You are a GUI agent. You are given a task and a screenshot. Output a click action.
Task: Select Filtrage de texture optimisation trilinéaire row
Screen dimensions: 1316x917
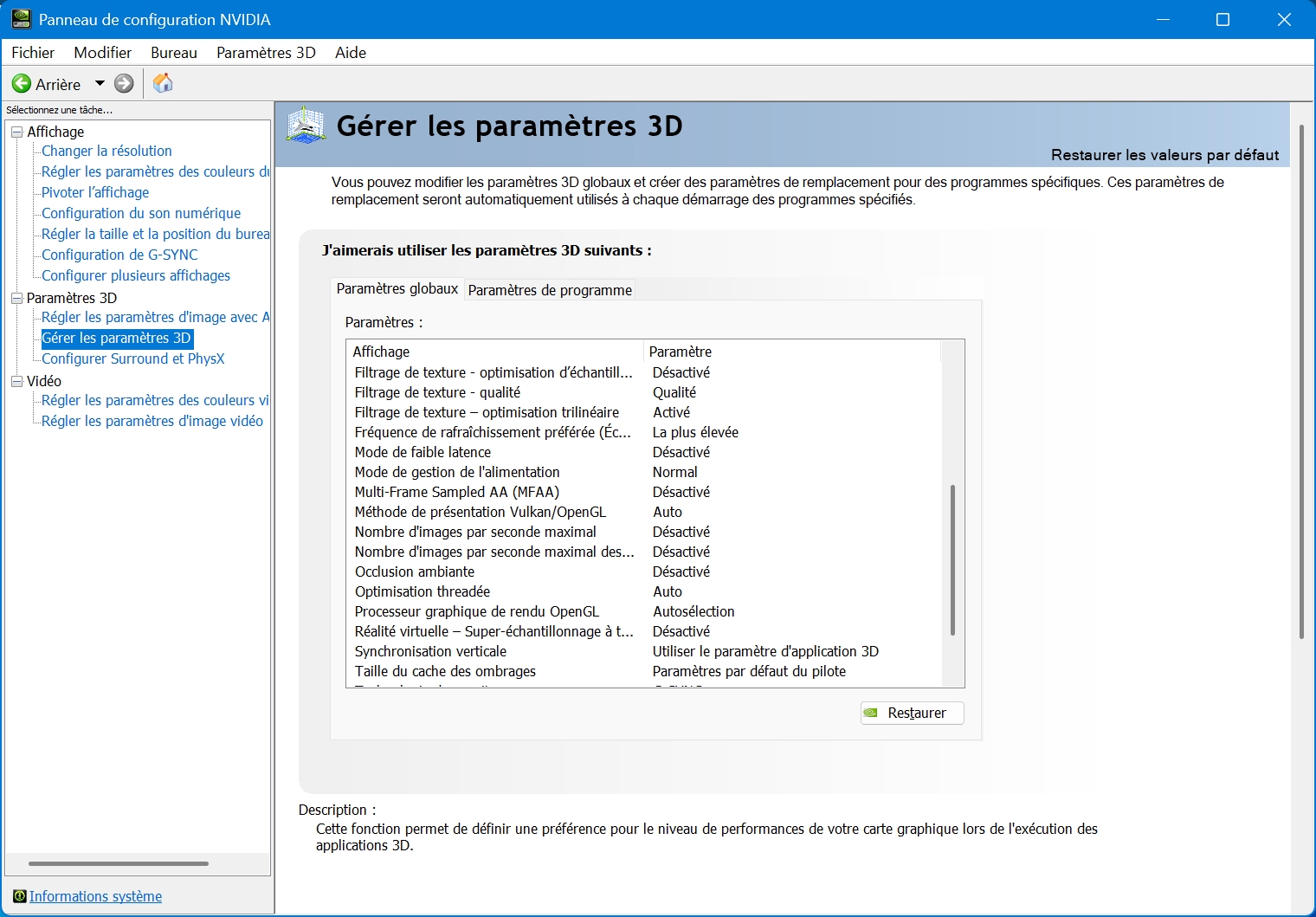pos(642,412)
